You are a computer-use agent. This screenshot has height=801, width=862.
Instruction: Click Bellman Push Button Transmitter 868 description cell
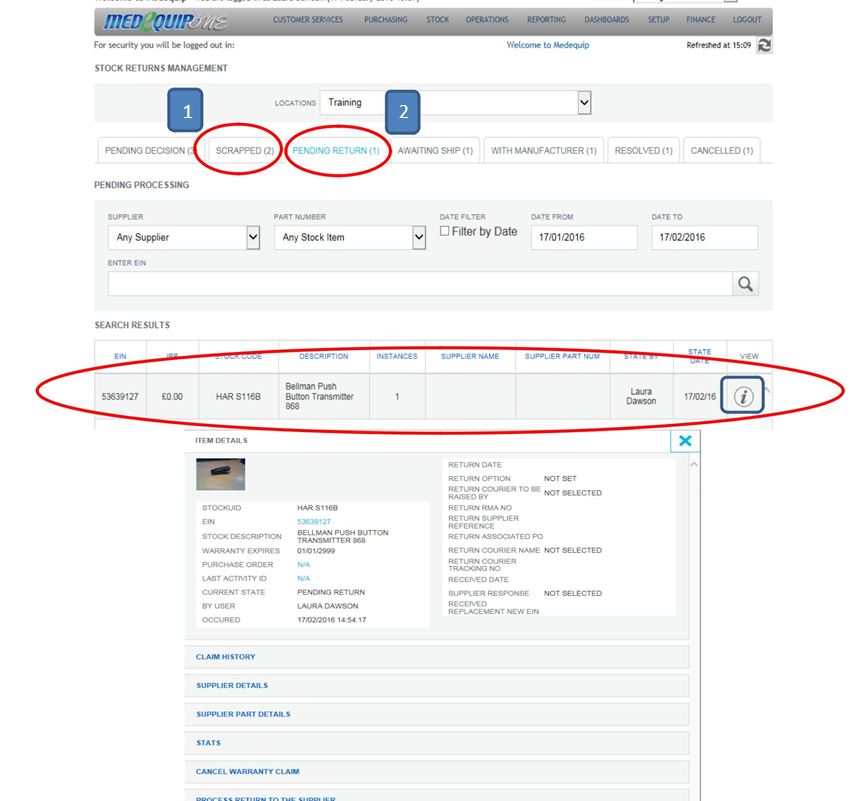pyautogui.click(x=324, y=396)
